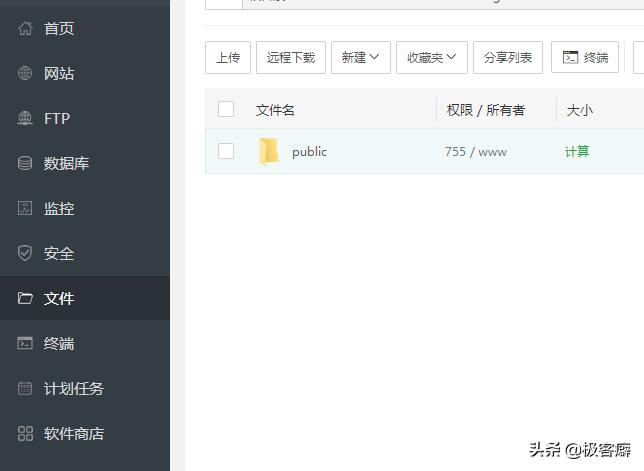Click the 权限 / 所有者 column header

[486, 110]
